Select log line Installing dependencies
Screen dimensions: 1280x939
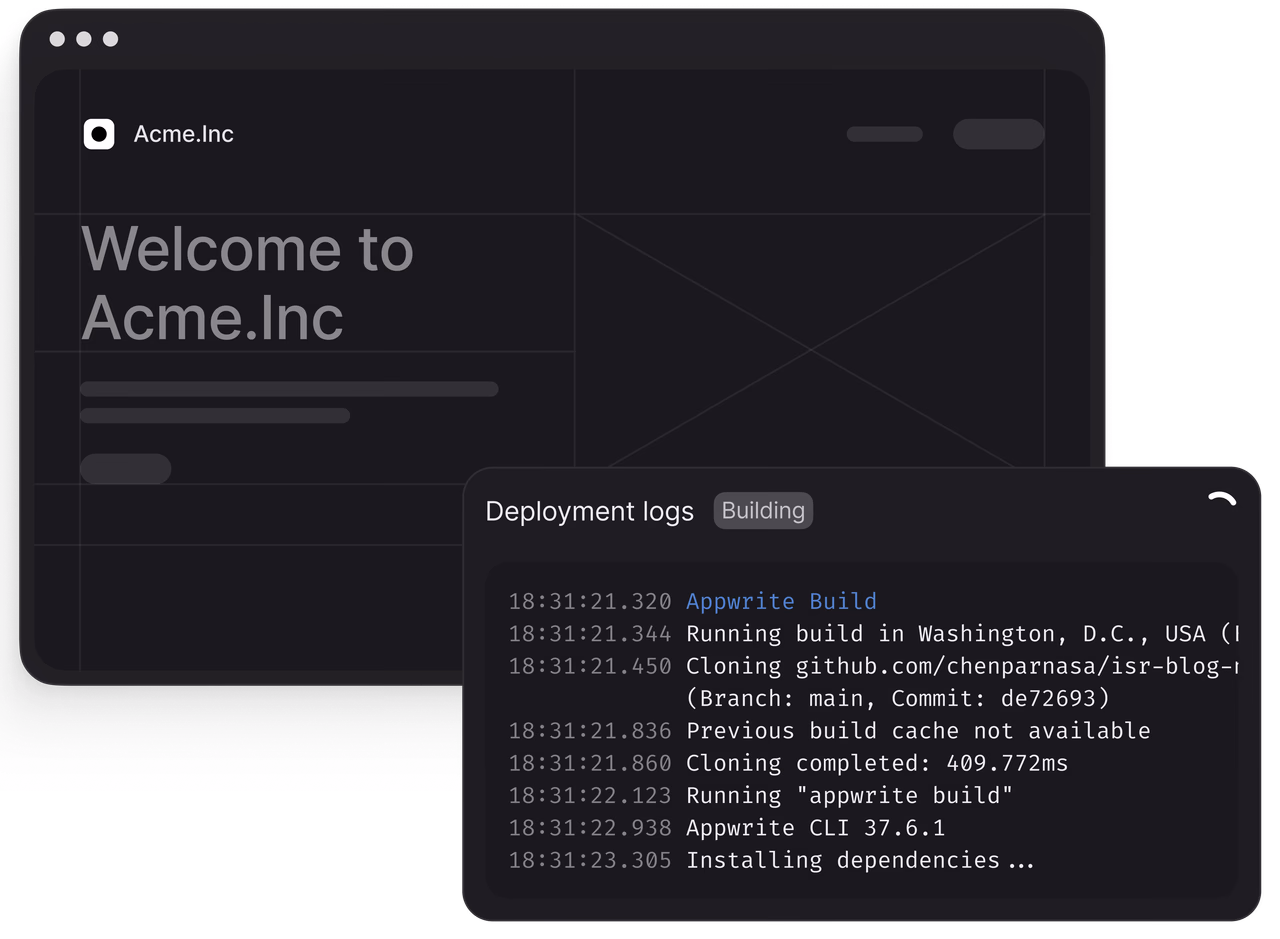tap(860, 860)
